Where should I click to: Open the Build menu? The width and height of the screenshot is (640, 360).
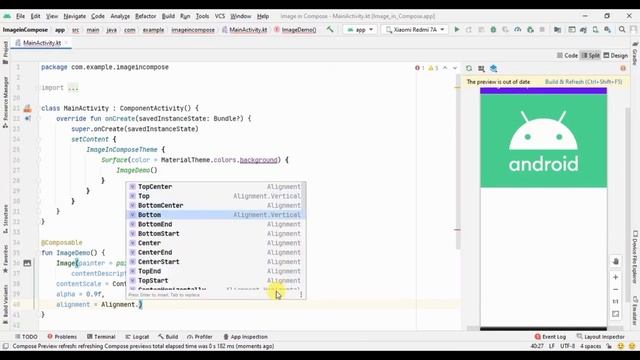(x=168, y=16)
